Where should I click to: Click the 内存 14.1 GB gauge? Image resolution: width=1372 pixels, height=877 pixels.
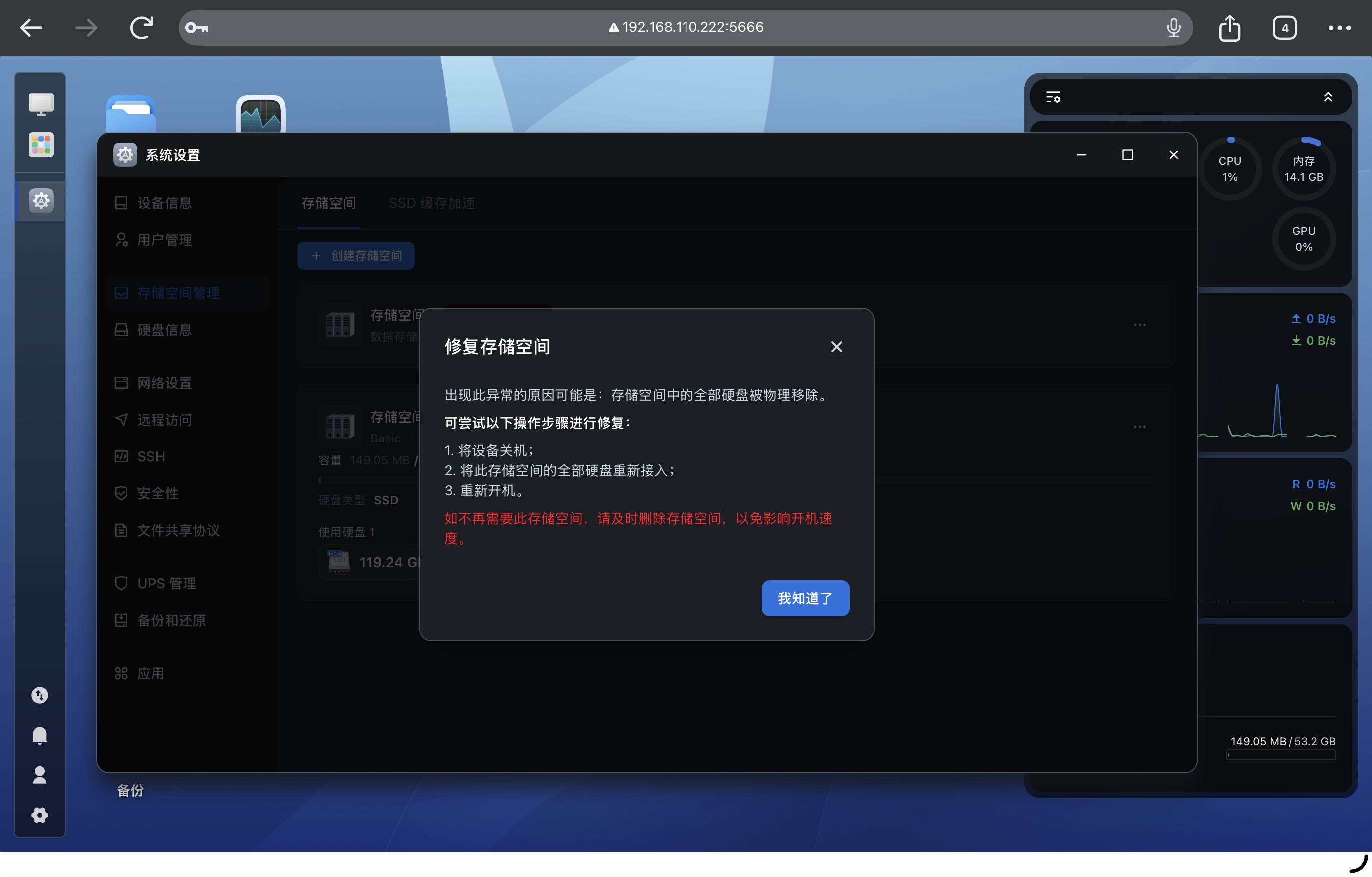(x=1303, y=169)
